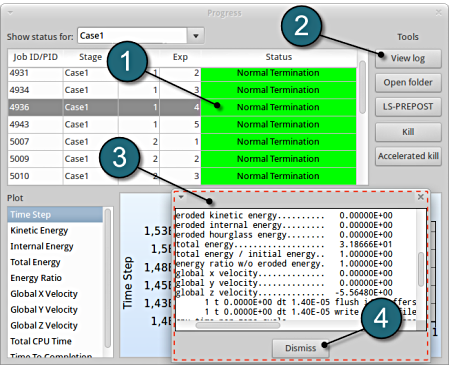Close the log popup with the X
449x365 pixels.
point(421,197)
